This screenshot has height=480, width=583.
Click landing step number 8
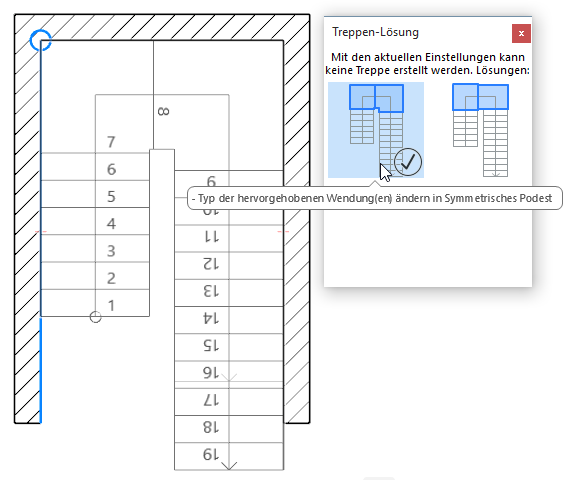[x=164, y=111]
